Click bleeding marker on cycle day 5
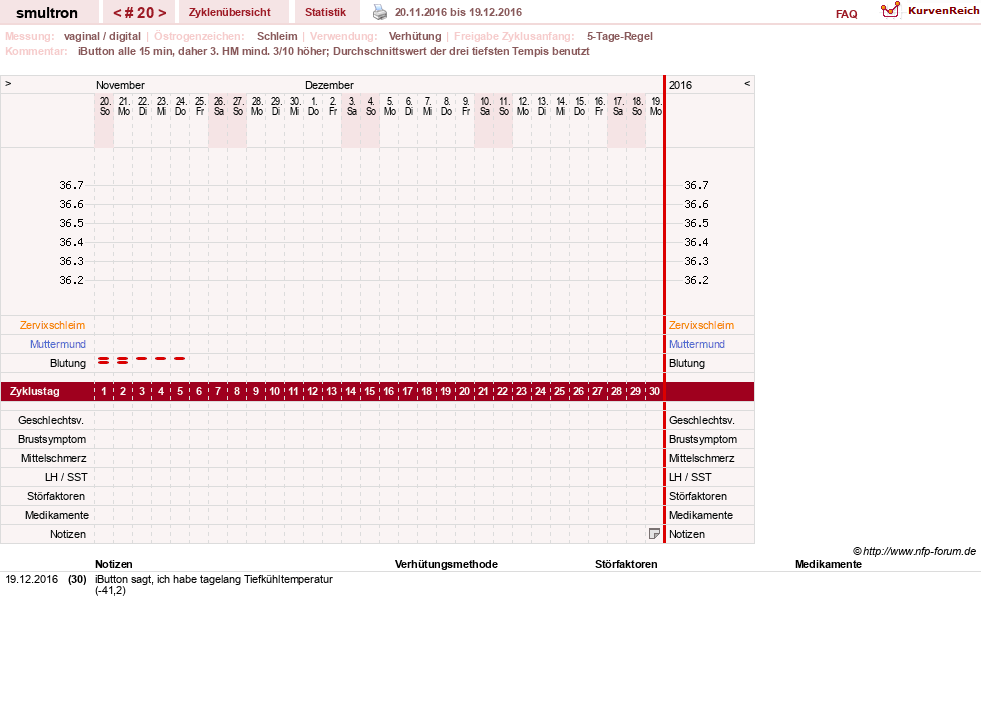981x717 pixels. [x=180, y=358]
